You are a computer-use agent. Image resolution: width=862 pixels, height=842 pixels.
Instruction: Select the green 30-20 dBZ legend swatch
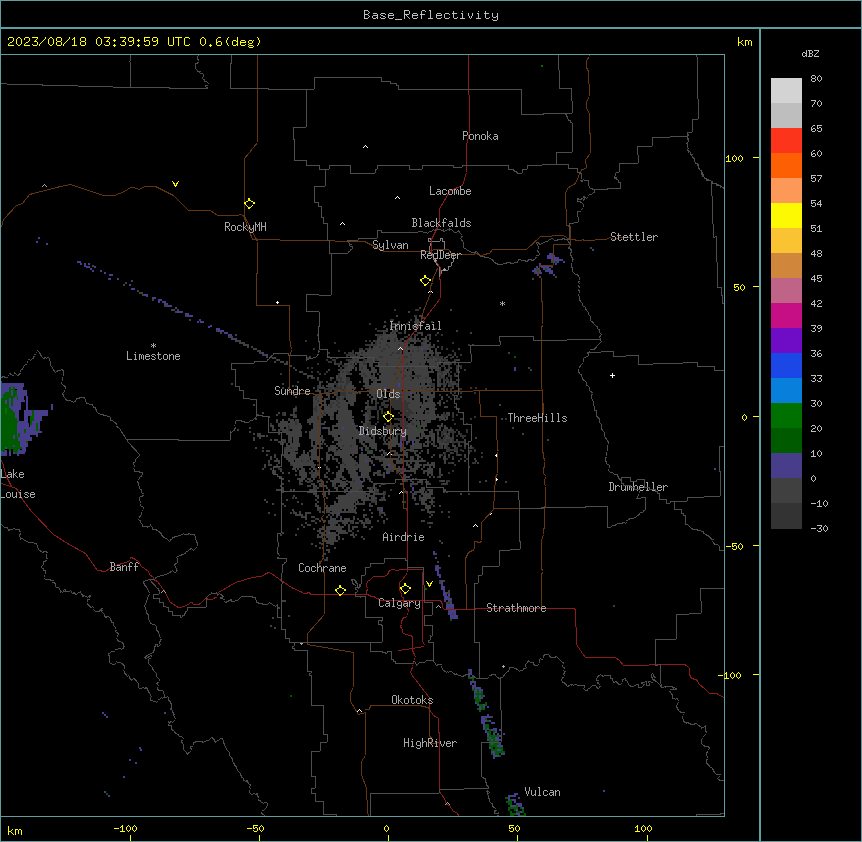click(x=786, y=416)
